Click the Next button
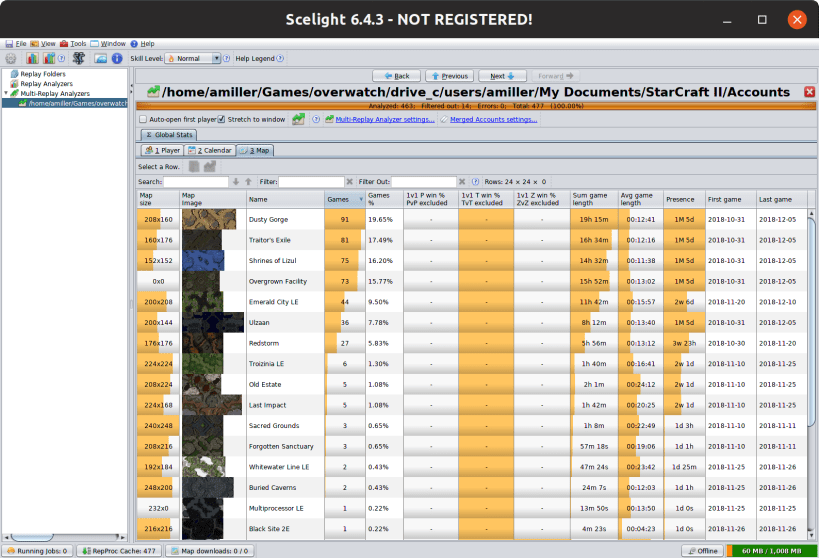The width and height of the screenshot is (819, 558). click(x=502, y=76)
